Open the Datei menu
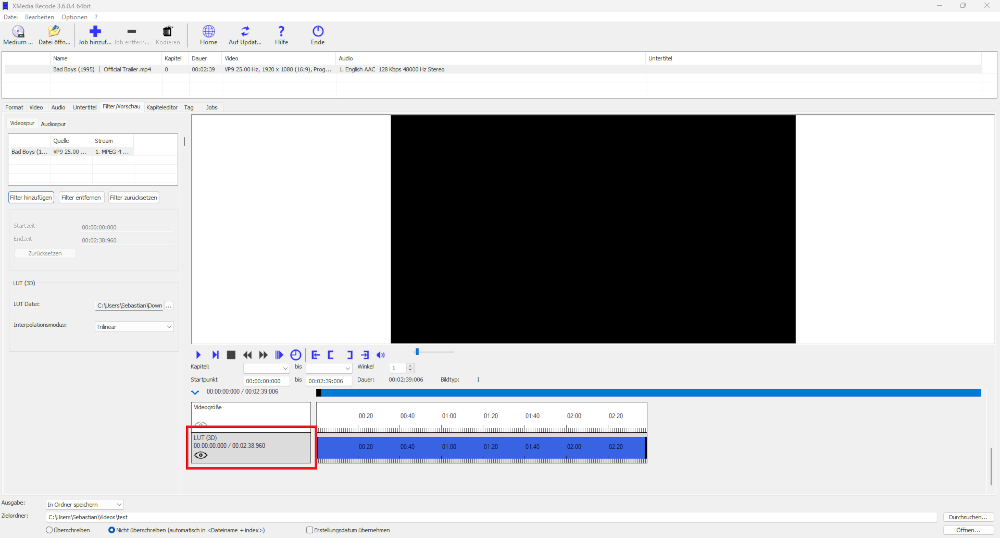The image size is (1000, 538). point(10,17)
